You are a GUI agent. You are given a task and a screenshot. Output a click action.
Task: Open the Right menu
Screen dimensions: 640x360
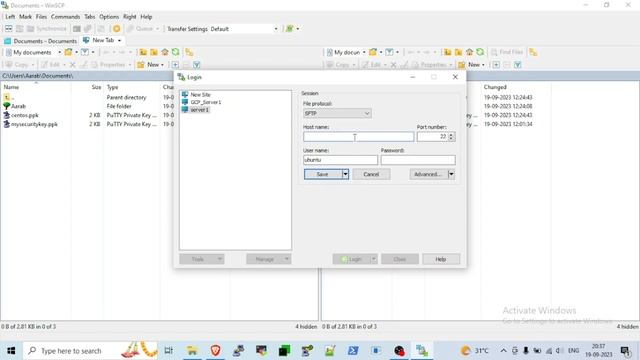point(130,17)
